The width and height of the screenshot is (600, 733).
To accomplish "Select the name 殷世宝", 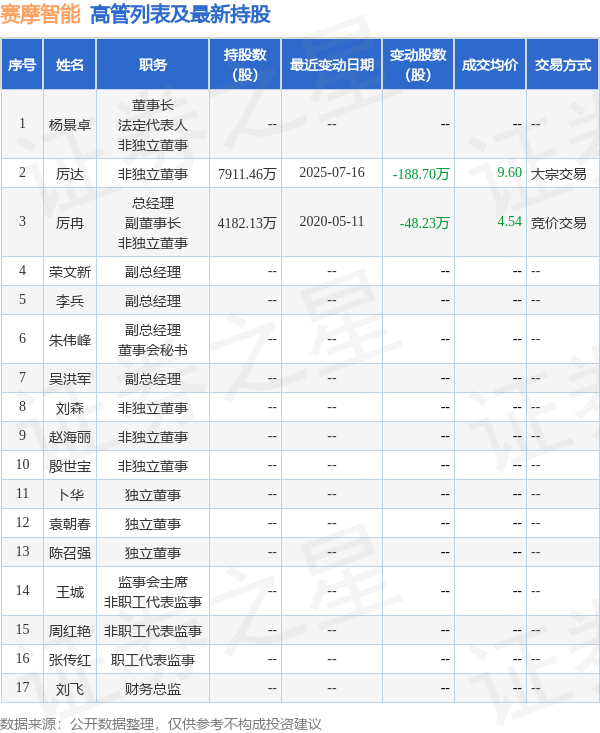I will point(70,466).
